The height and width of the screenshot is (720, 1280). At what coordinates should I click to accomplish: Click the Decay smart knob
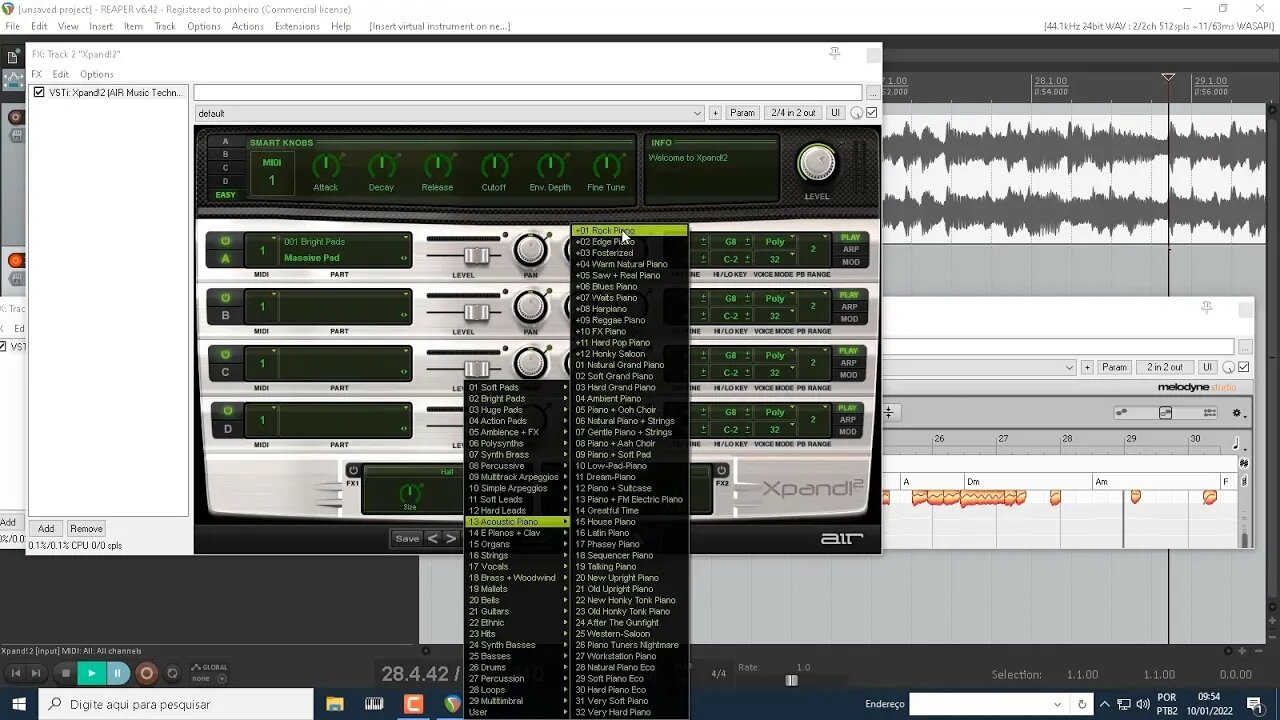tap(381, 166)
